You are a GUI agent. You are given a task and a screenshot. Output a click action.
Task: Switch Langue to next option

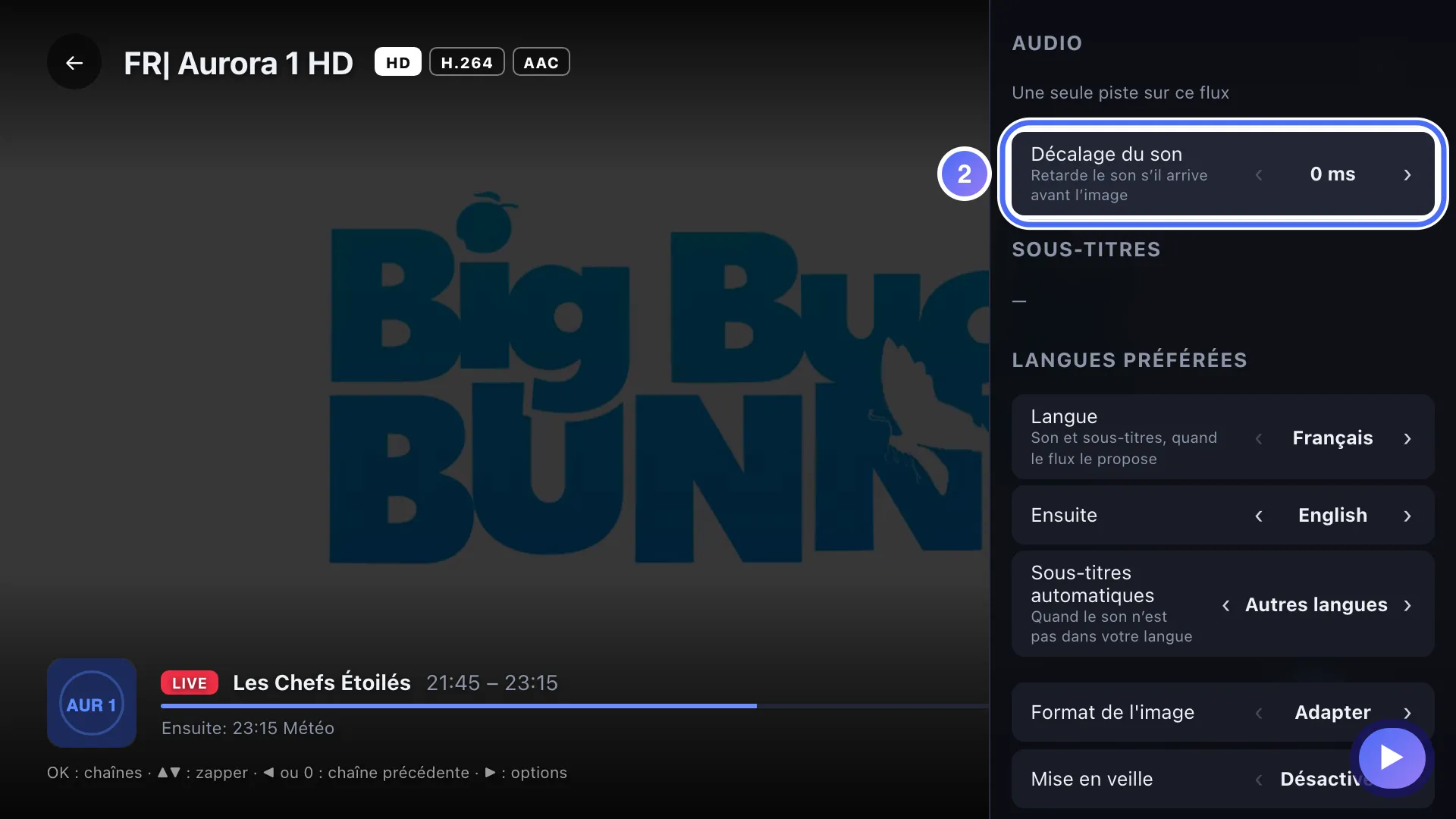pyautogui.click(x=1407, y=439)
